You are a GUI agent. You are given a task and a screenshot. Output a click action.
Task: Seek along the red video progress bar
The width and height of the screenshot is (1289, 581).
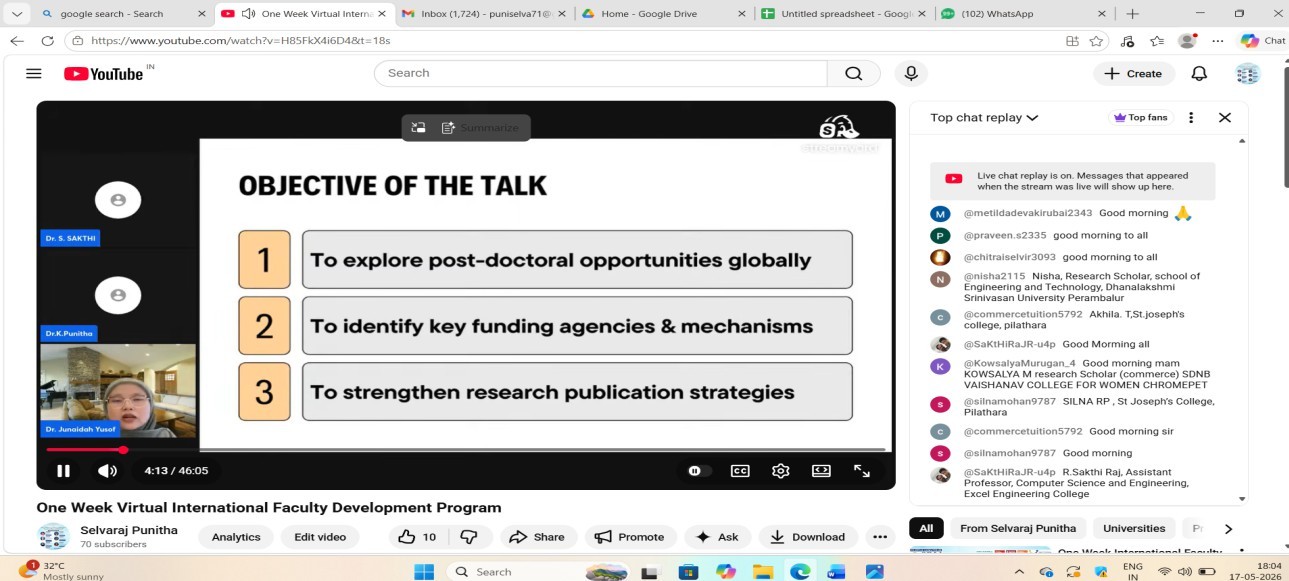click(466, 450)
